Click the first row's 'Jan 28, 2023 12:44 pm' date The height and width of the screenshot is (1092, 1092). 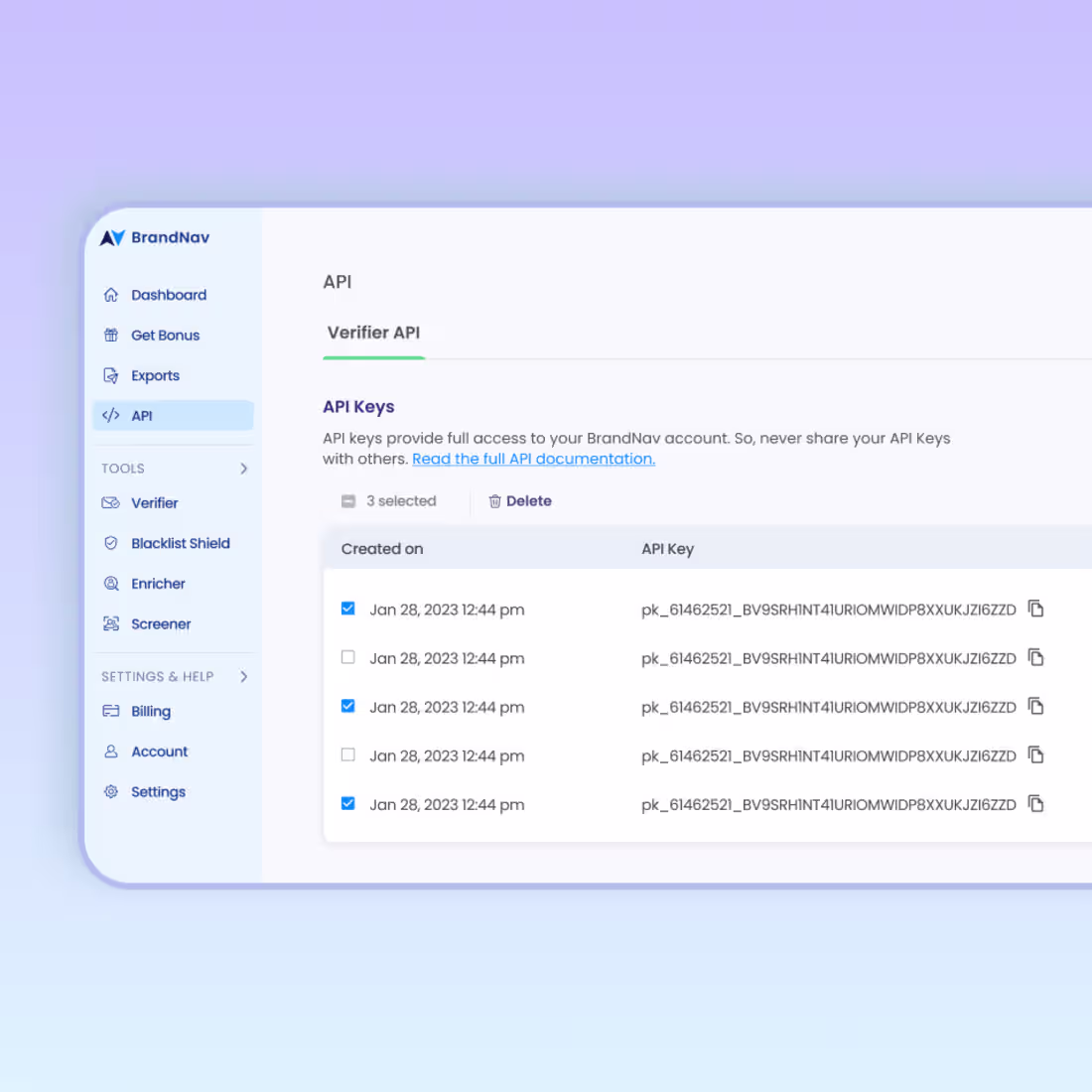tap(447, 611)
